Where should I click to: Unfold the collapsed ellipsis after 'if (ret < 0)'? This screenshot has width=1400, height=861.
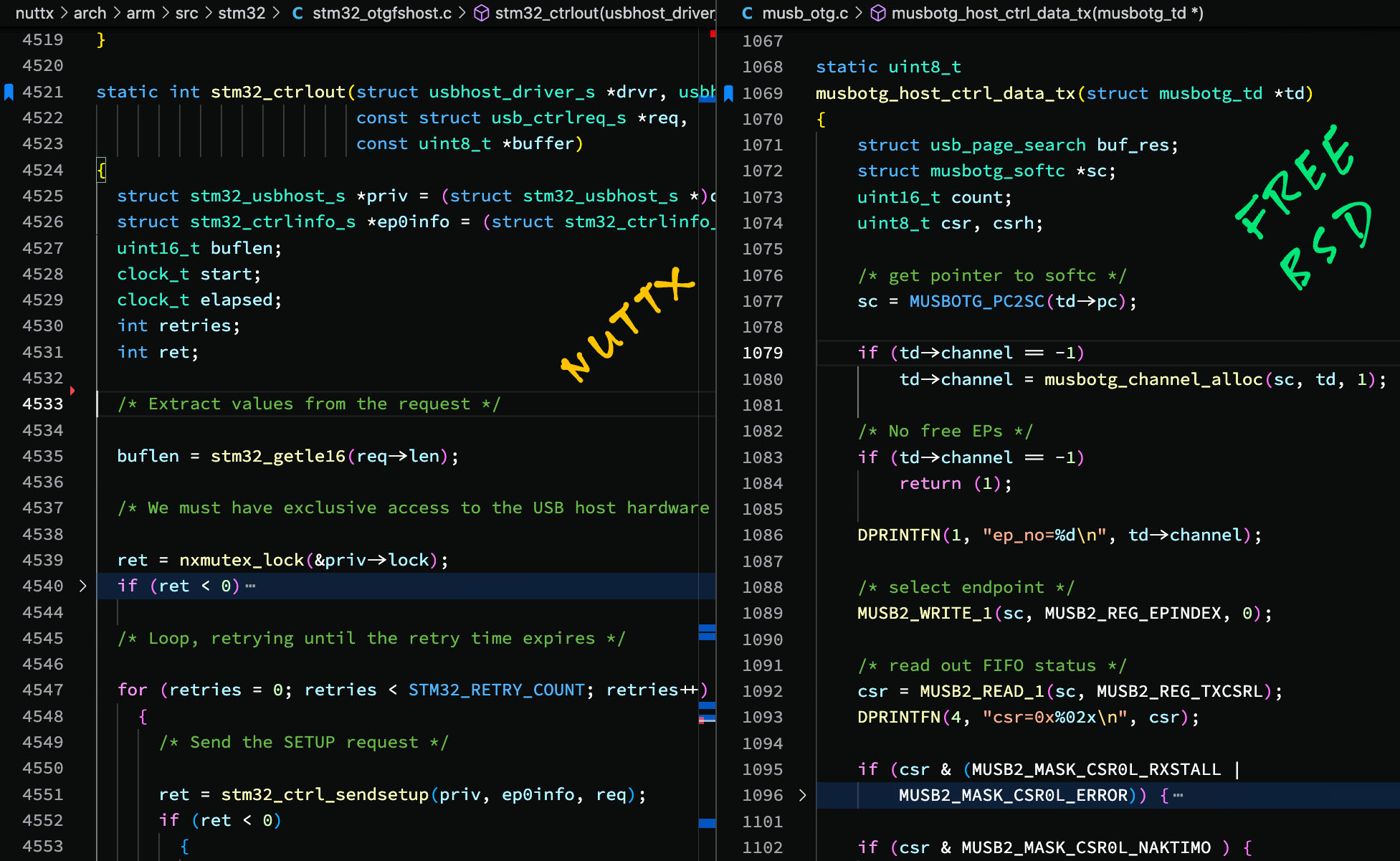(250, 586)
